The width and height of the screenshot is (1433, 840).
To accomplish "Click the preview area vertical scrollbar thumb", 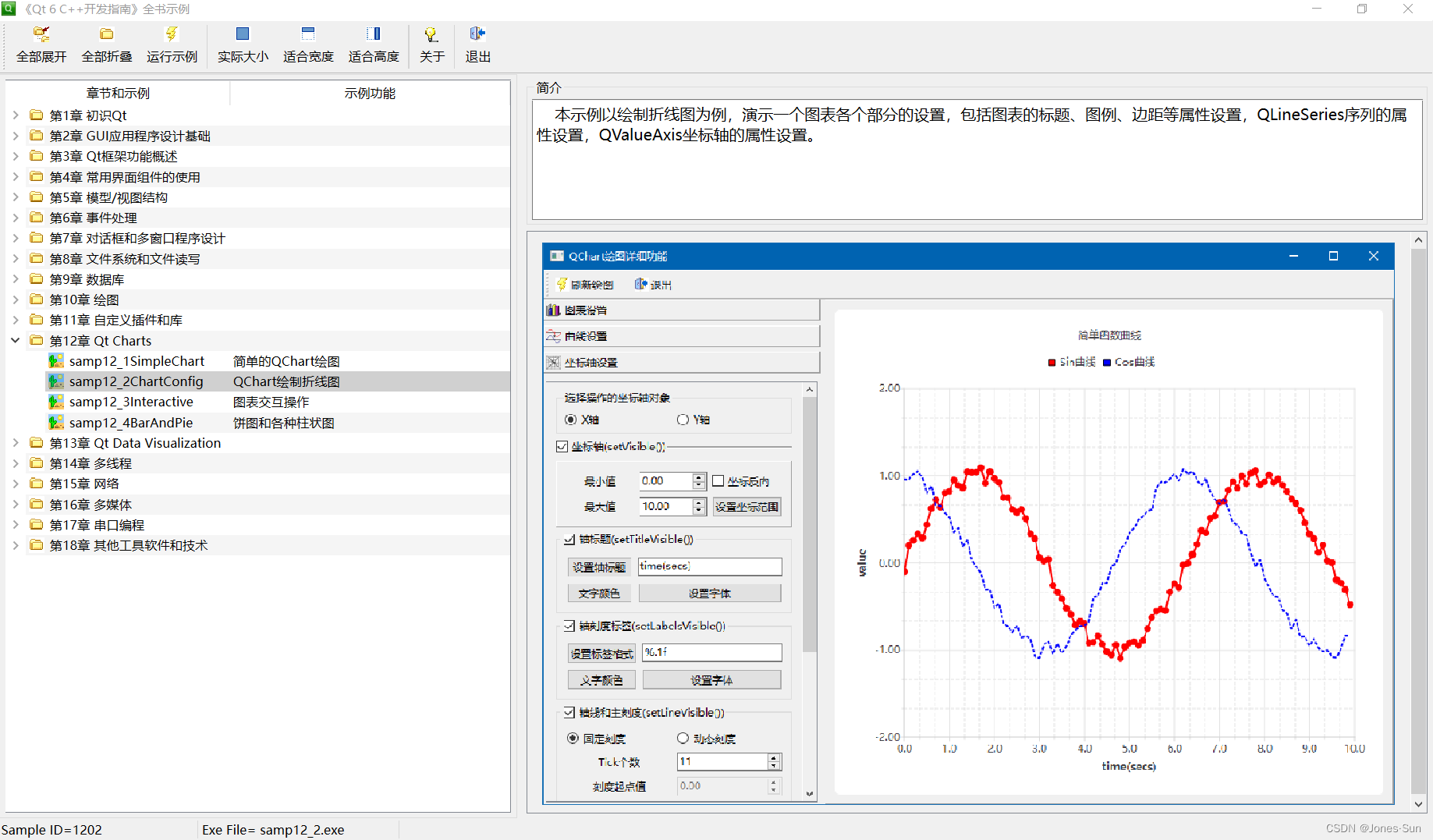I will tap(1418, 519).
